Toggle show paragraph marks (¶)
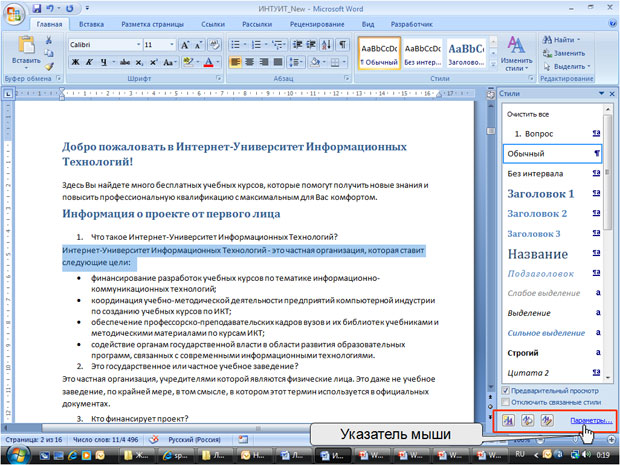Screen dimensions: 620x465 342,45
